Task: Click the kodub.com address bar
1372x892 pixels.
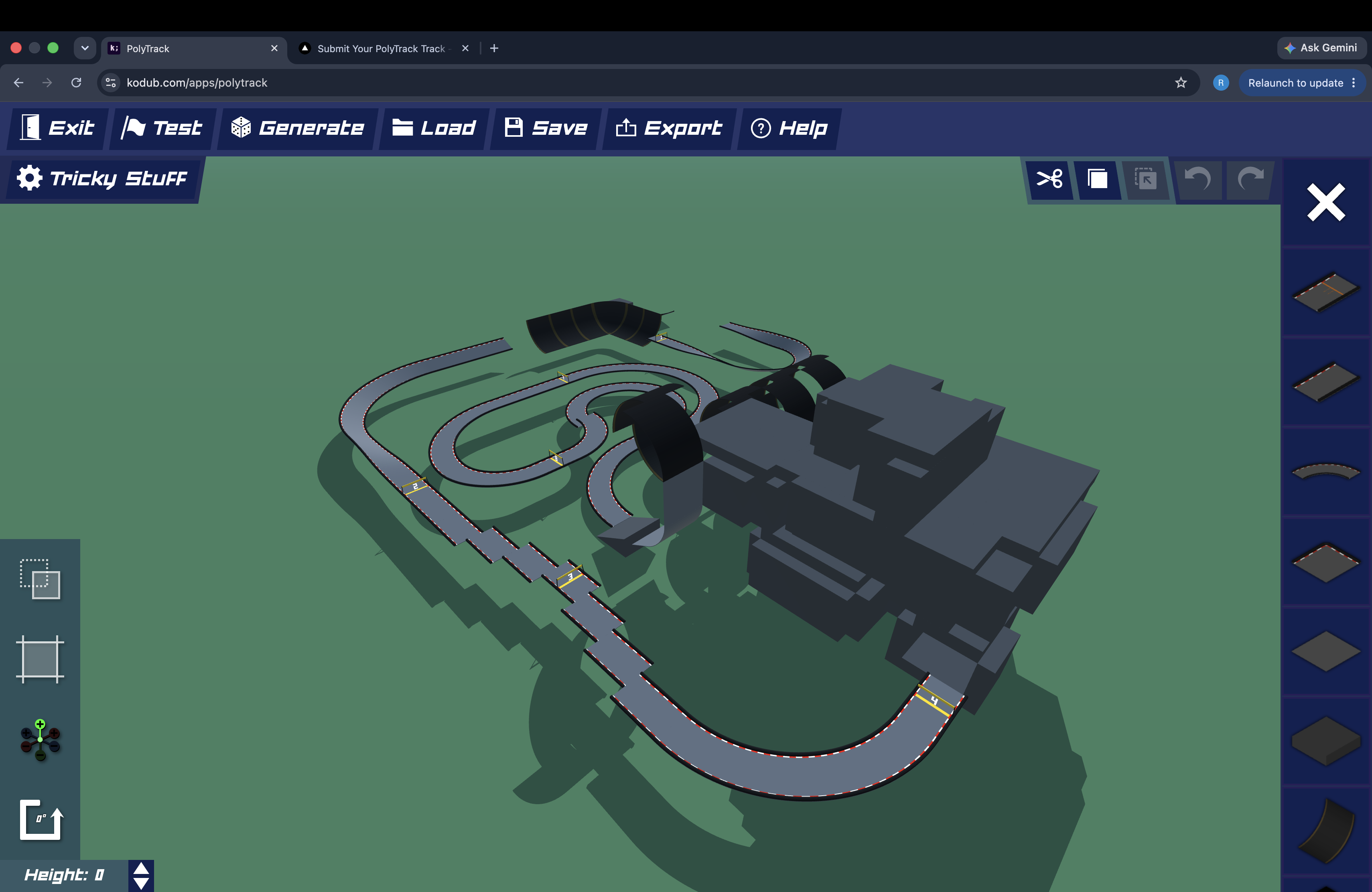Action: coord(649,82)
